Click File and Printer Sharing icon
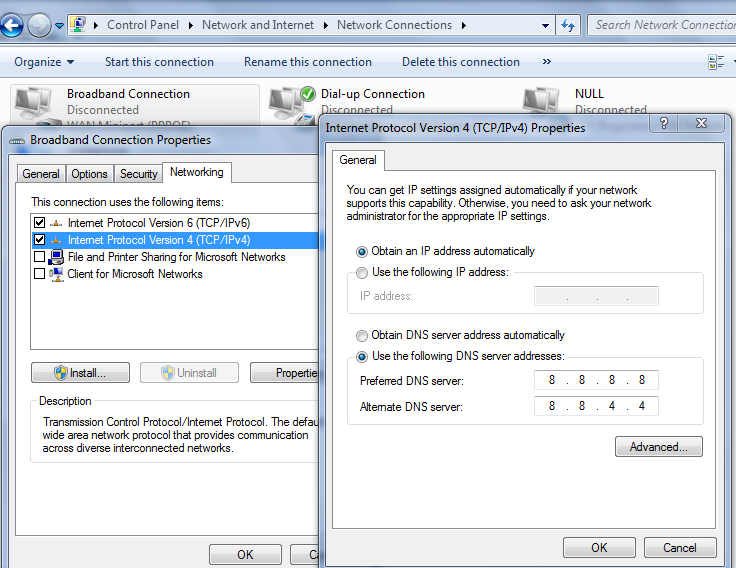Image resolution: width=736 pixels, height=568 pixels. click(56, 257)
